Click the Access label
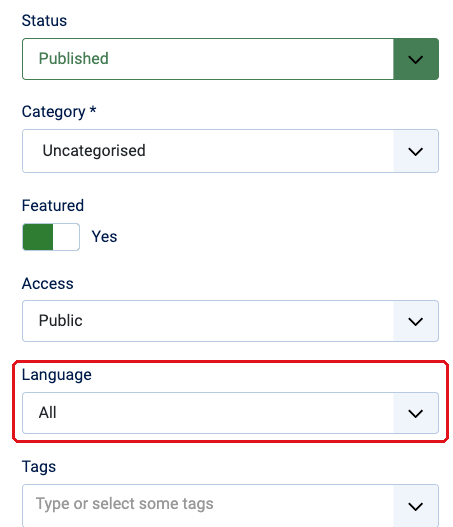 (x=47, y=283)
